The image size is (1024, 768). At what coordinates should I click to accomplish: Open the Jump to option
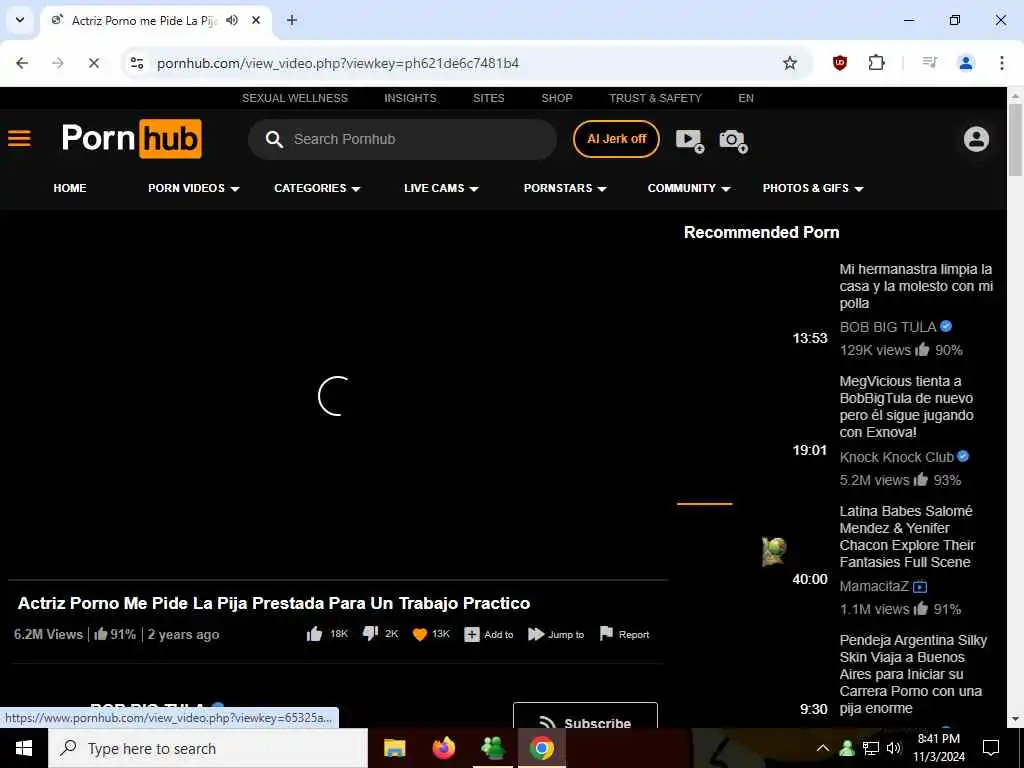pos(556,634)
